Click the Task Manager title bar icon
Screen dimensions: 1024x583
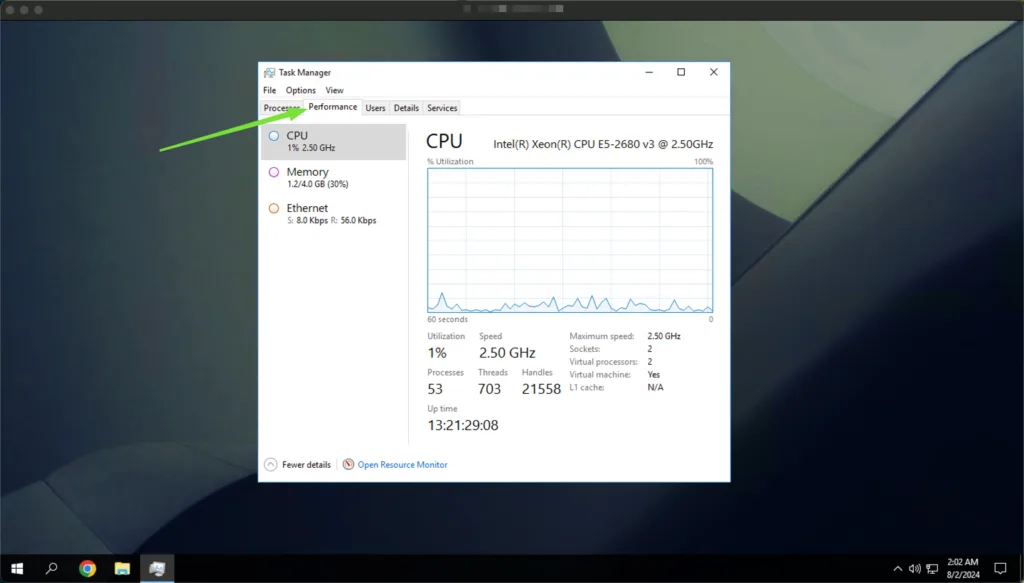[x=269, y=72]
